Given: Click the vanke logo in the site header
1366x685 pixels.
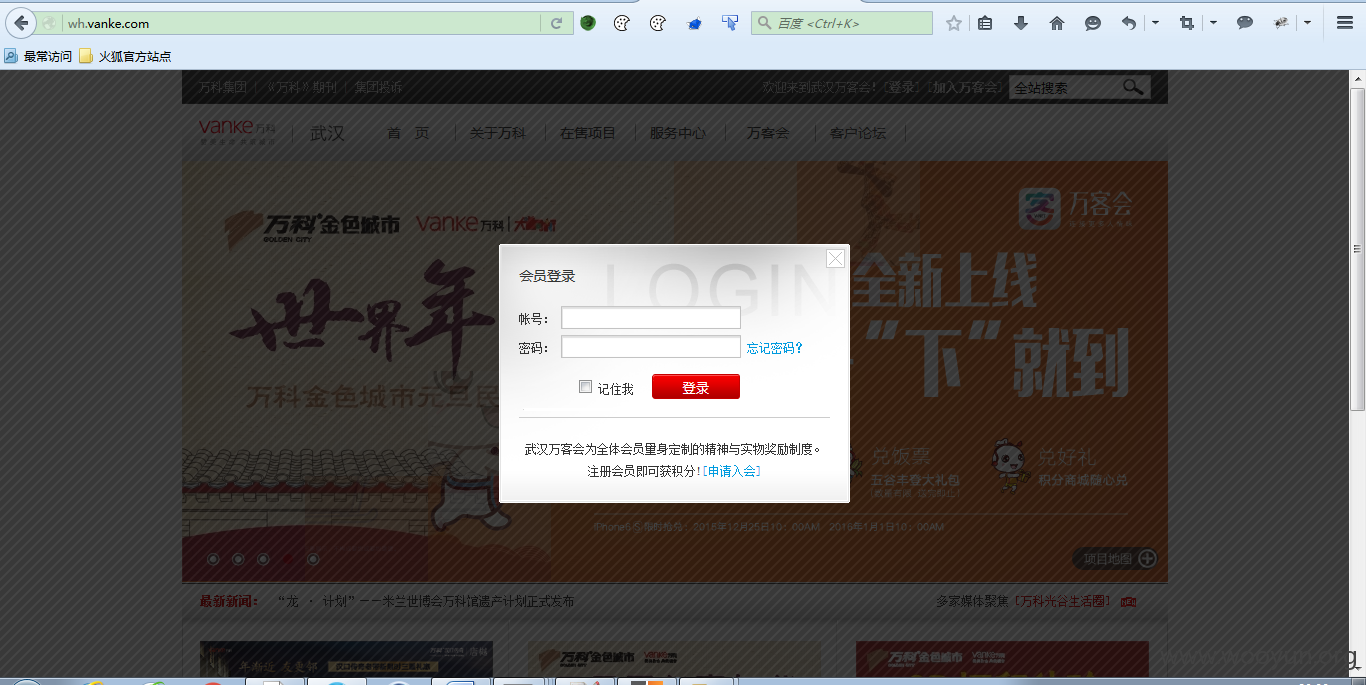Looking at the screenshot, I should (x=237, y=131).
